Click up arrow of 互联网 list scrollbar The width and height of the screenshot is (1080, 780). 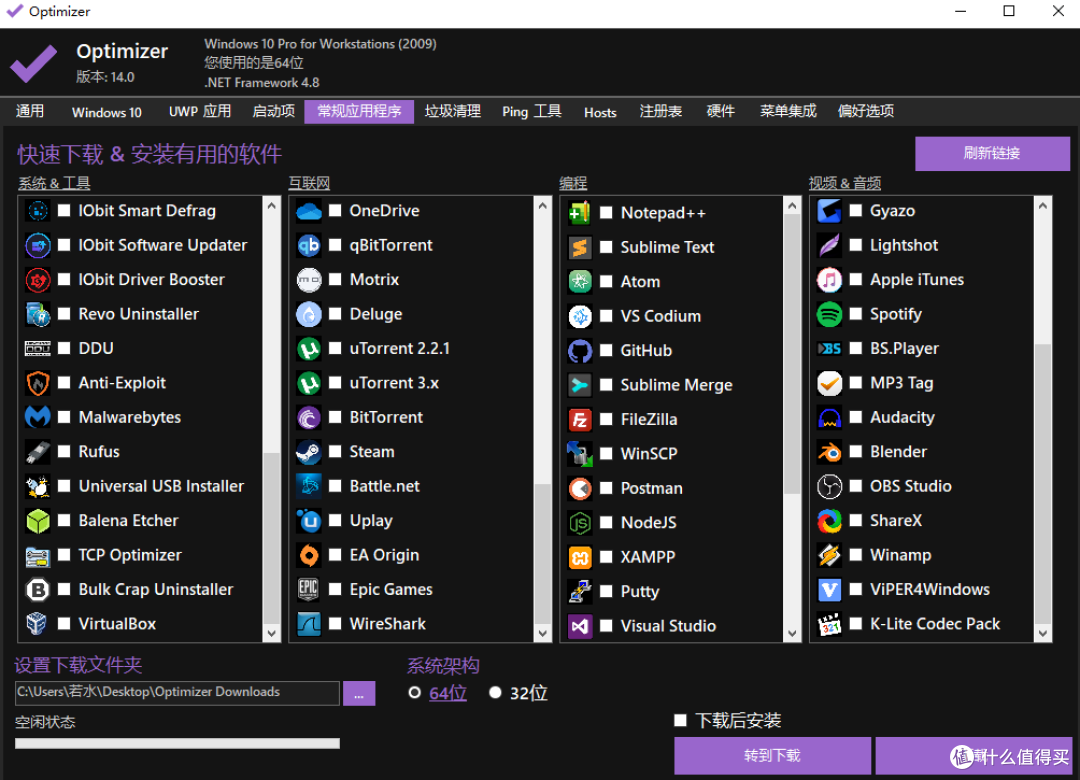(543, 205)
